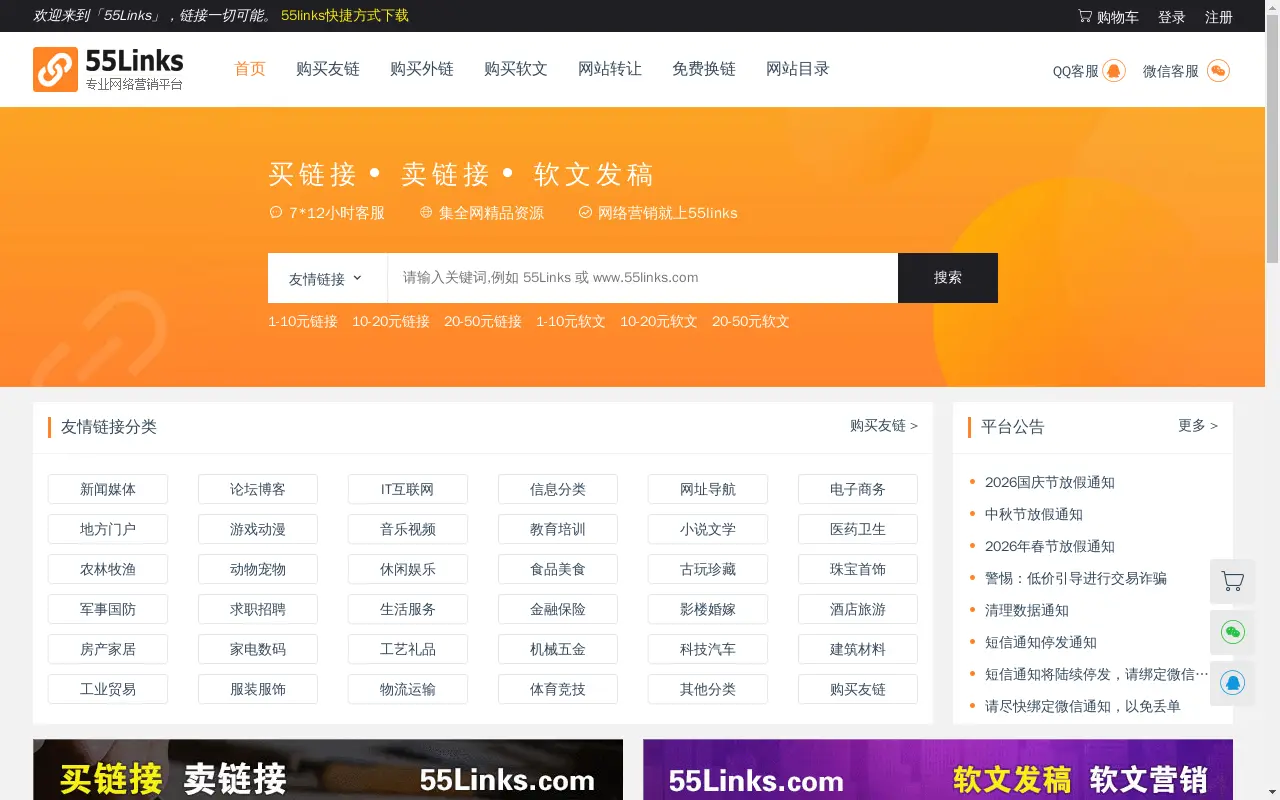Focus the keyword search input field
This screenshot has width=1280, height=800.
[x=642, y=278]
